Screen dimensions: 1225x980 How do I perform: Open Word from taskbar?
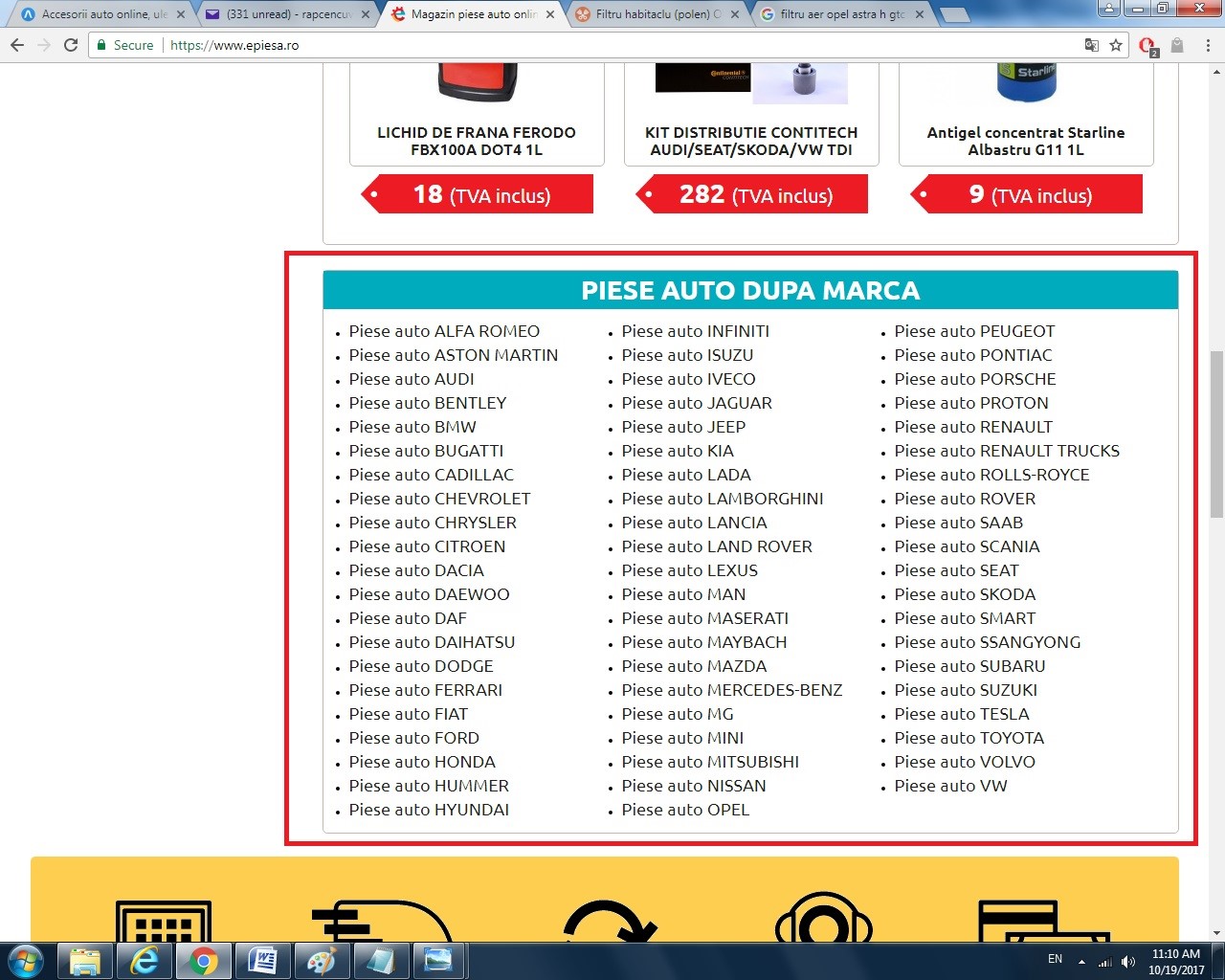(x=262, y=961)
